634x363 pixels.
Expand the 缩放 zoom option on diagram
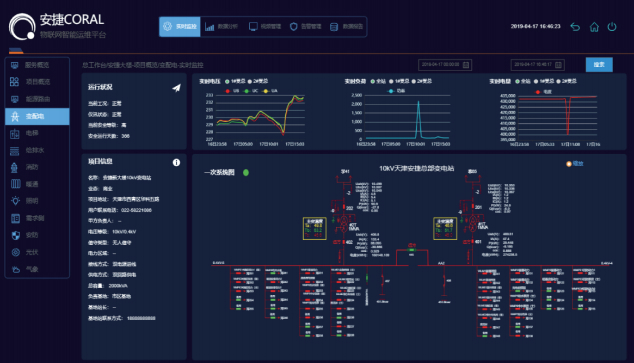point(575,164)
